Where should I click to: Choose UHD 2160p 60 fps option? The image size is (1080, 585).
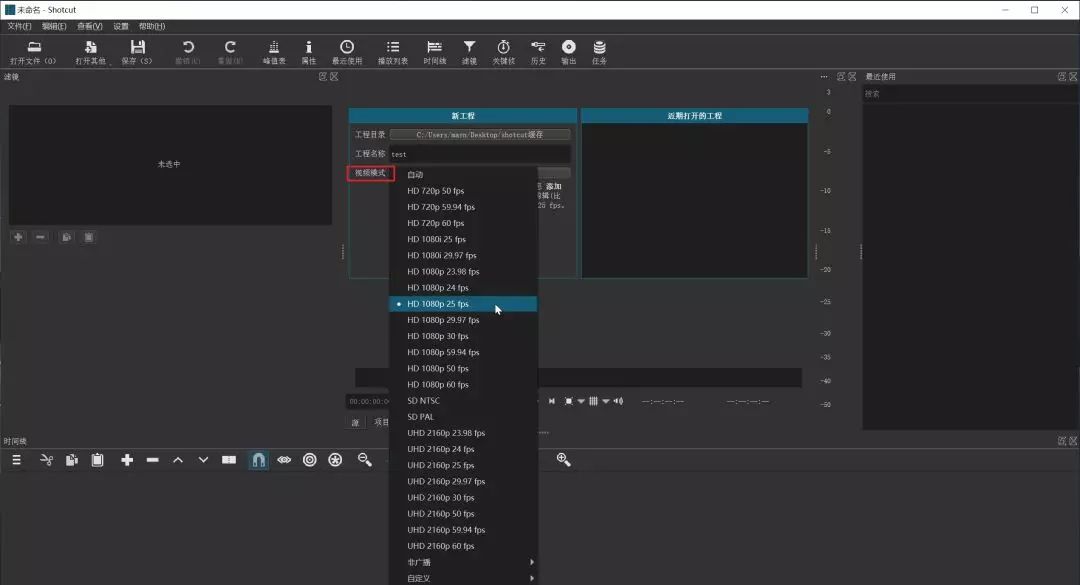coord(463,546)
